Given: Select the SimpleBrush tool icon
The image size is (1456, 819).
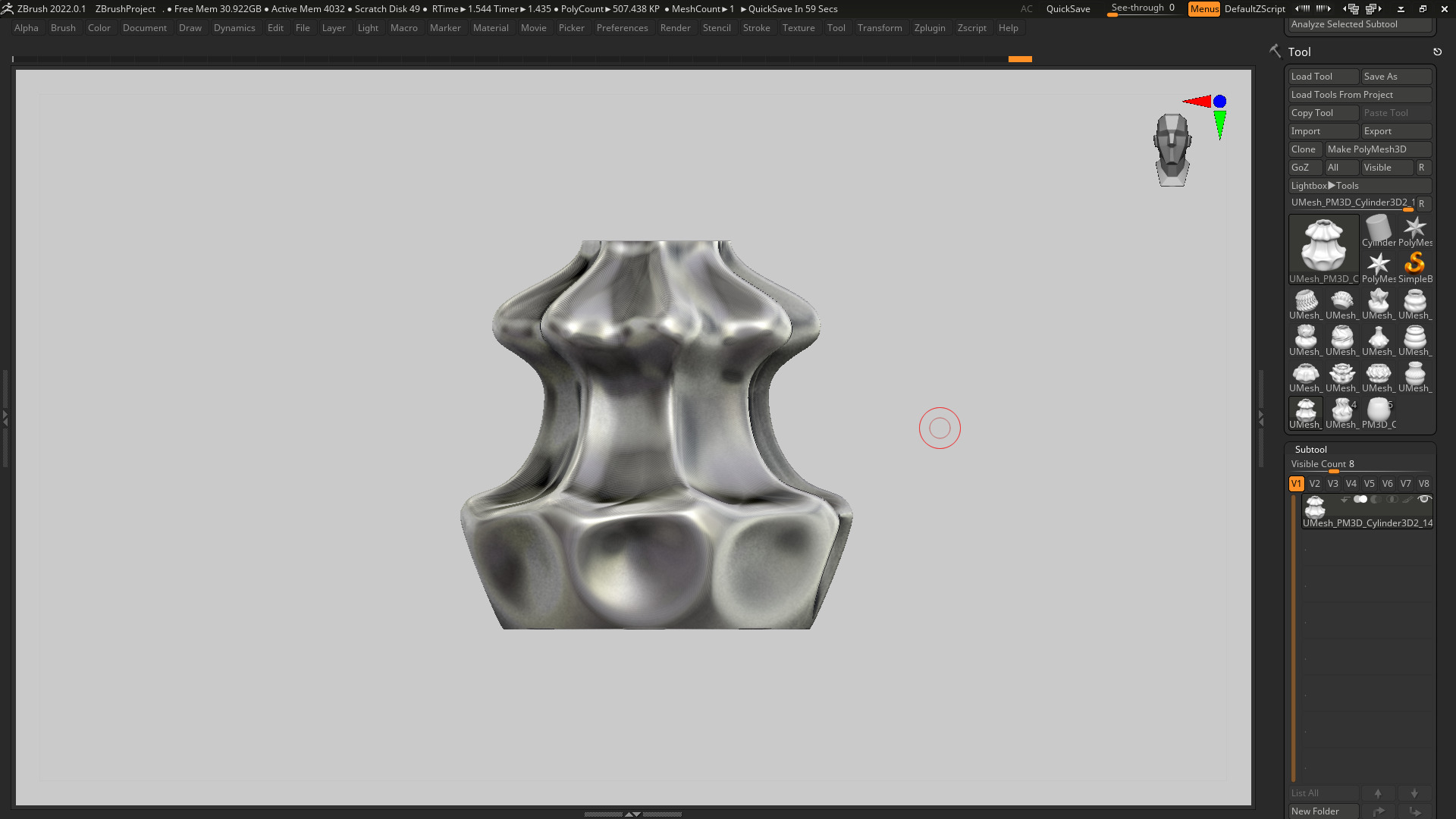Looking at the screenshot, I should pyautogui.click(x=1414, y=267).
